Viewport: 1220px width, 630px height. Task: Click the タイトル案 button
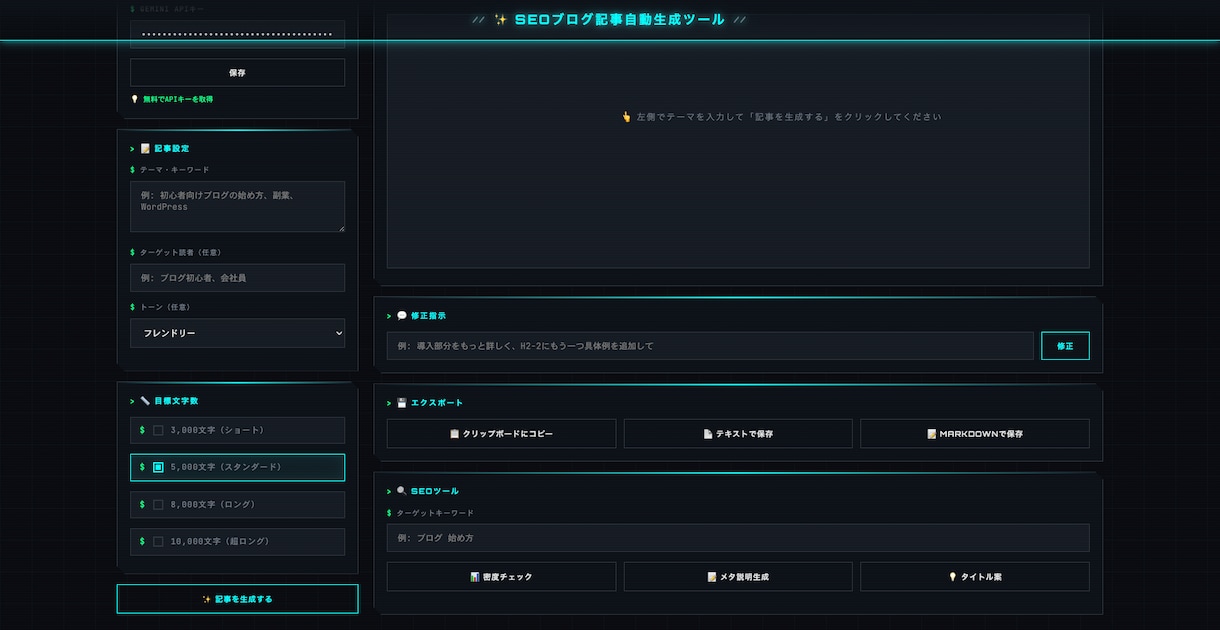point(975,577)
